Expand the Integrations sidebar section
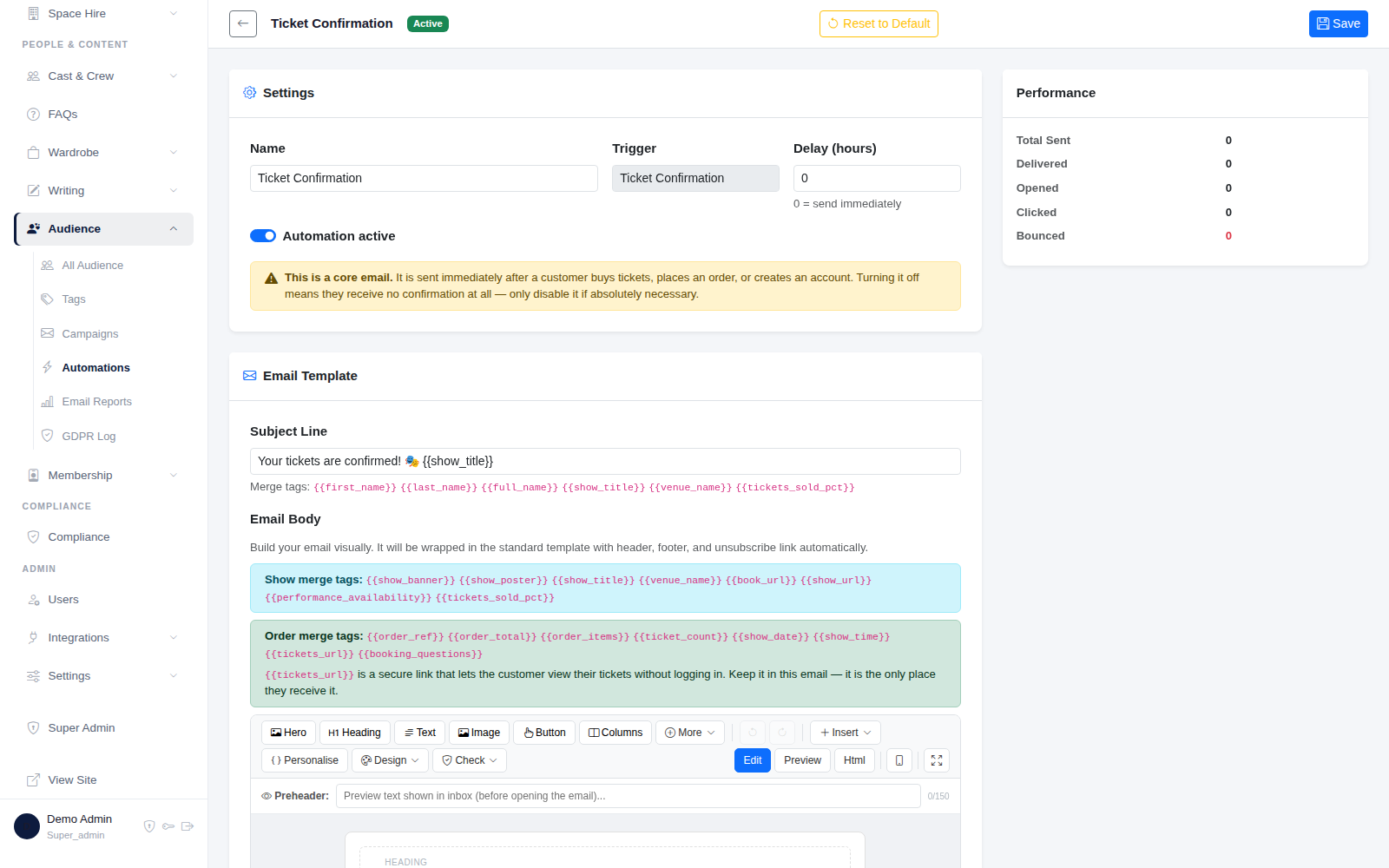The width and height of the screenshot is (1389, 868). pyautogui.click(x=103, y=638)
